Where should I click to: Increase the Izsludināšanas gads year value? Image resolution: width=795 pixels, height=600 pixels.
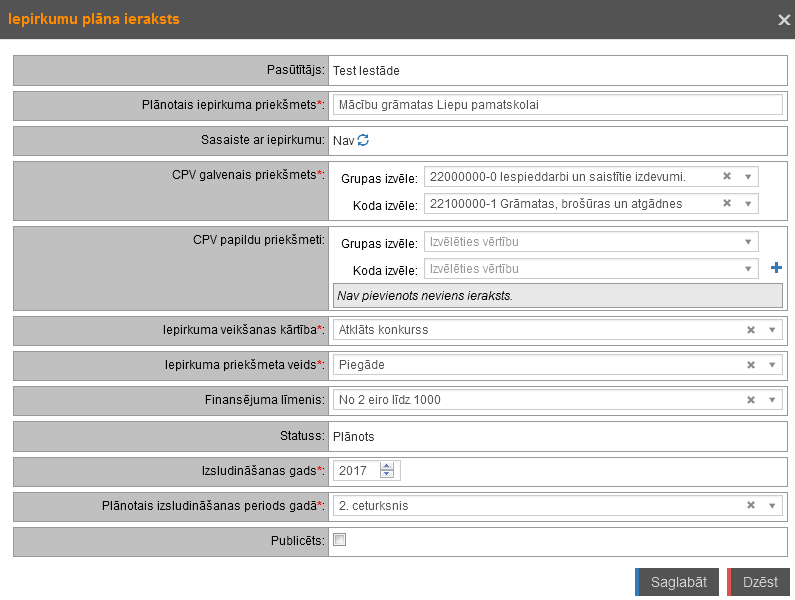coord(387,466)
